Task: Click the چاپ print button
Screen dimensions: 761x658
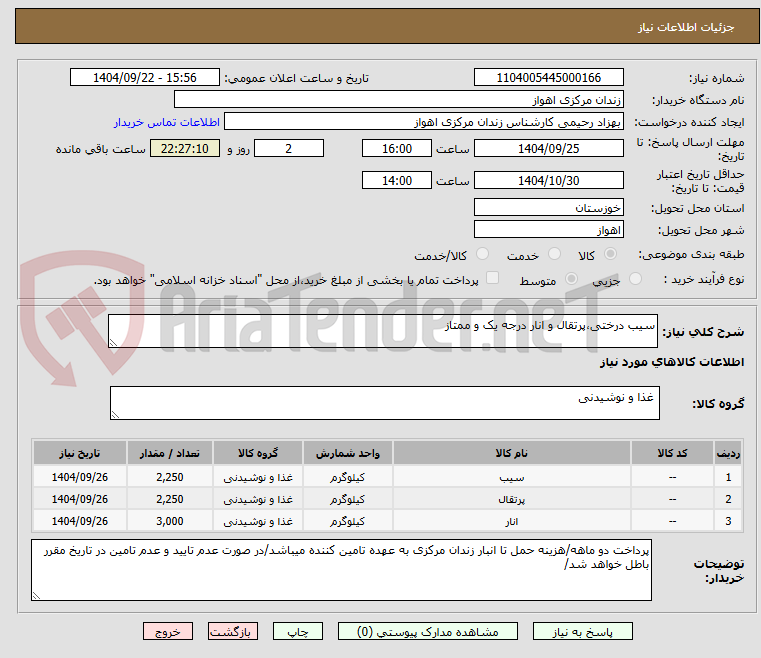Action: [298, 631]
